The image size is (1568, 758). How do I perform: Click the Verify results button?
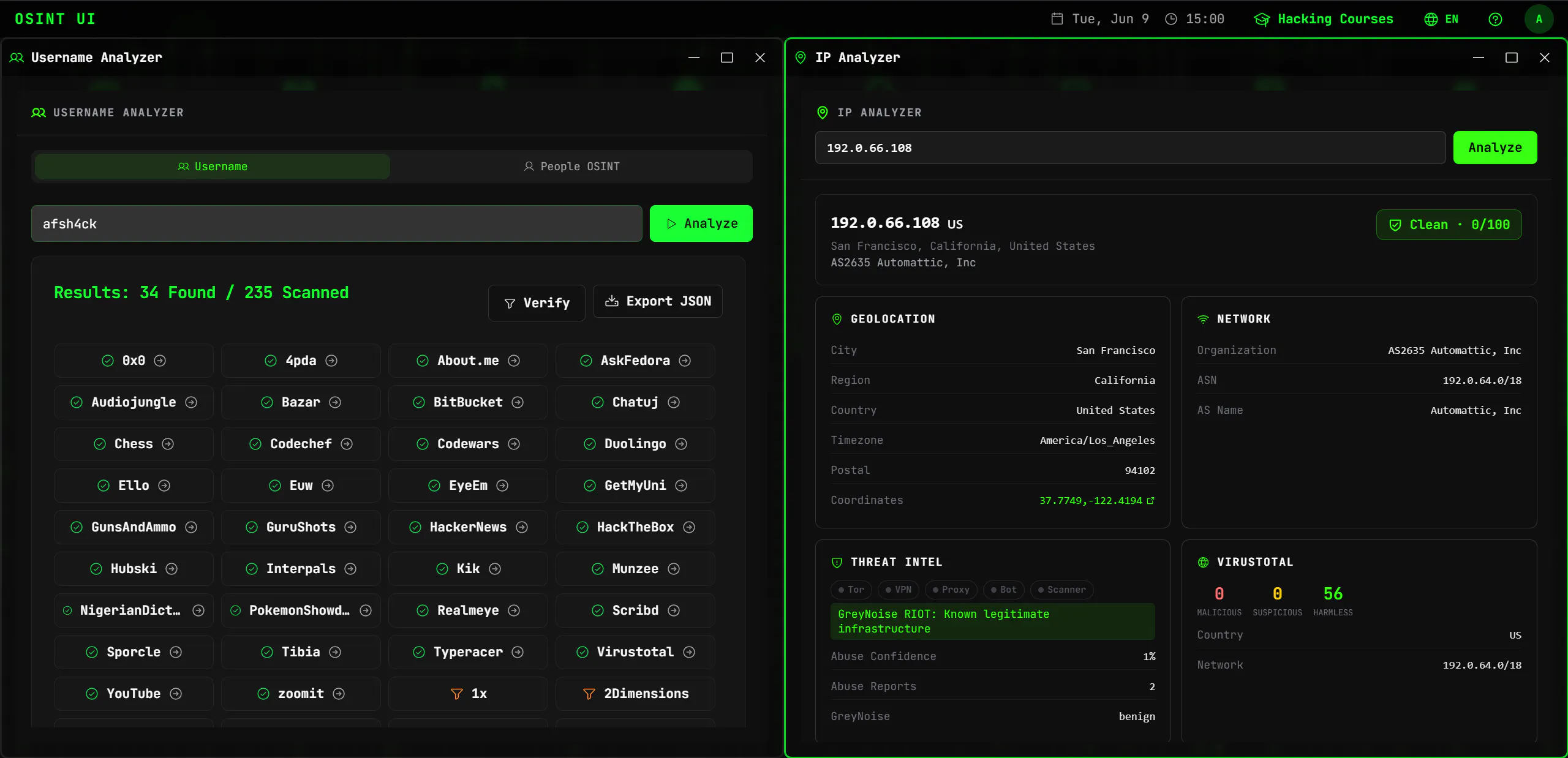click(x=537, y=303)
